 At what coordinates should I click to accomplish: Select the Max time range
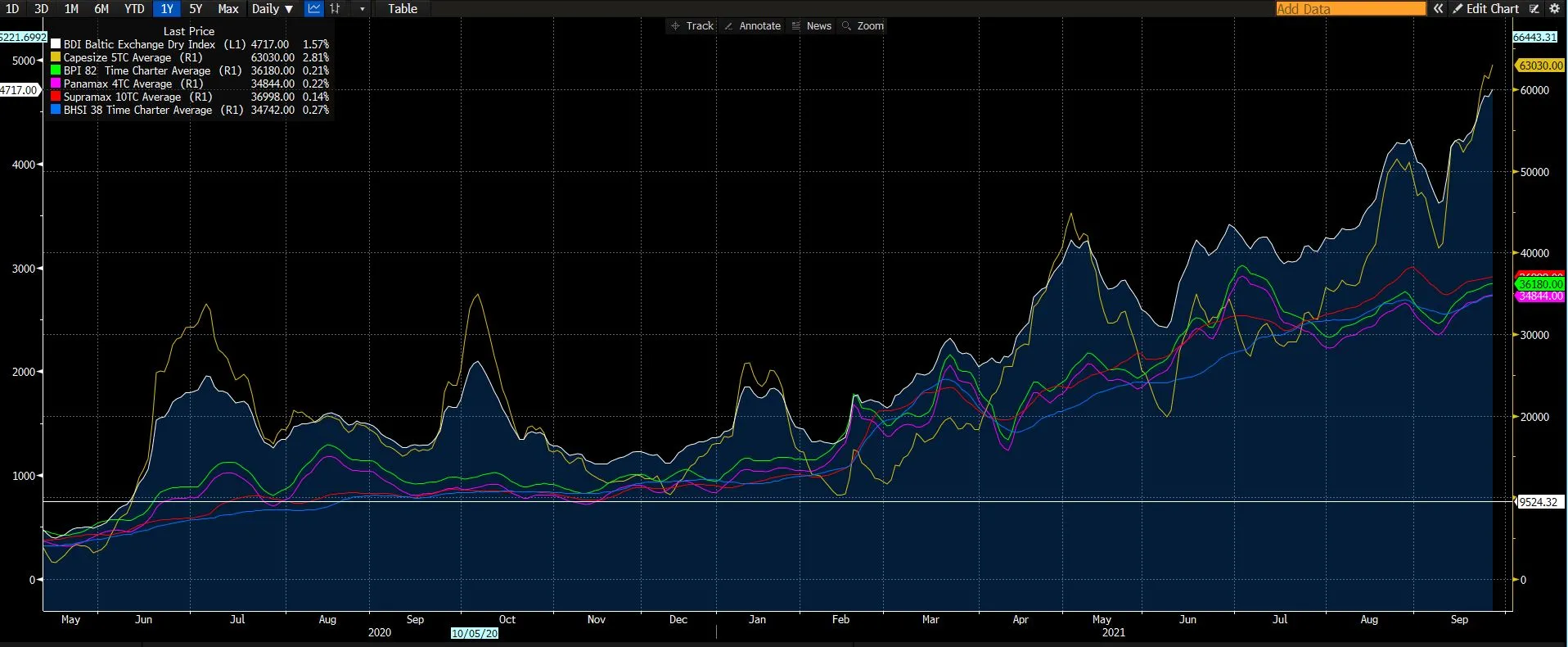pyautogui.click(x=228, y=8)
